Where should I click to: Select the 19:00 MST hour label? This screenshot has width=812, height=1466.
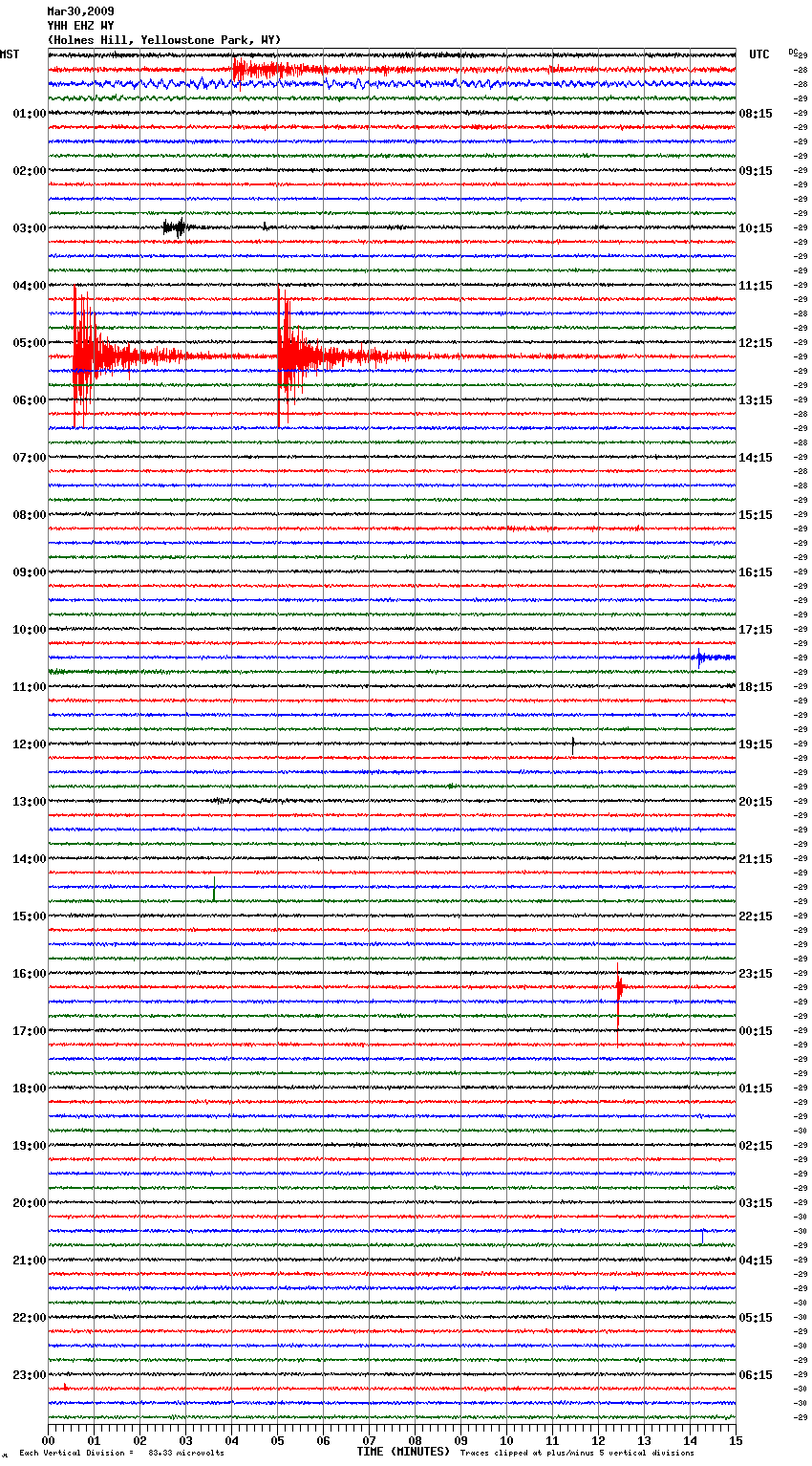click(x=30, y=1146)
